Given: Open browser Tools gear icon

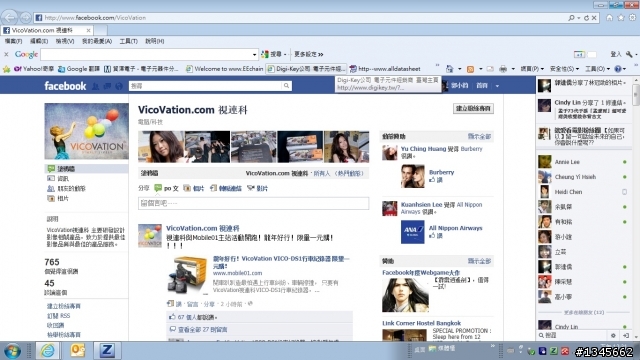Looking at the screenshot, I should click(632, 18).
